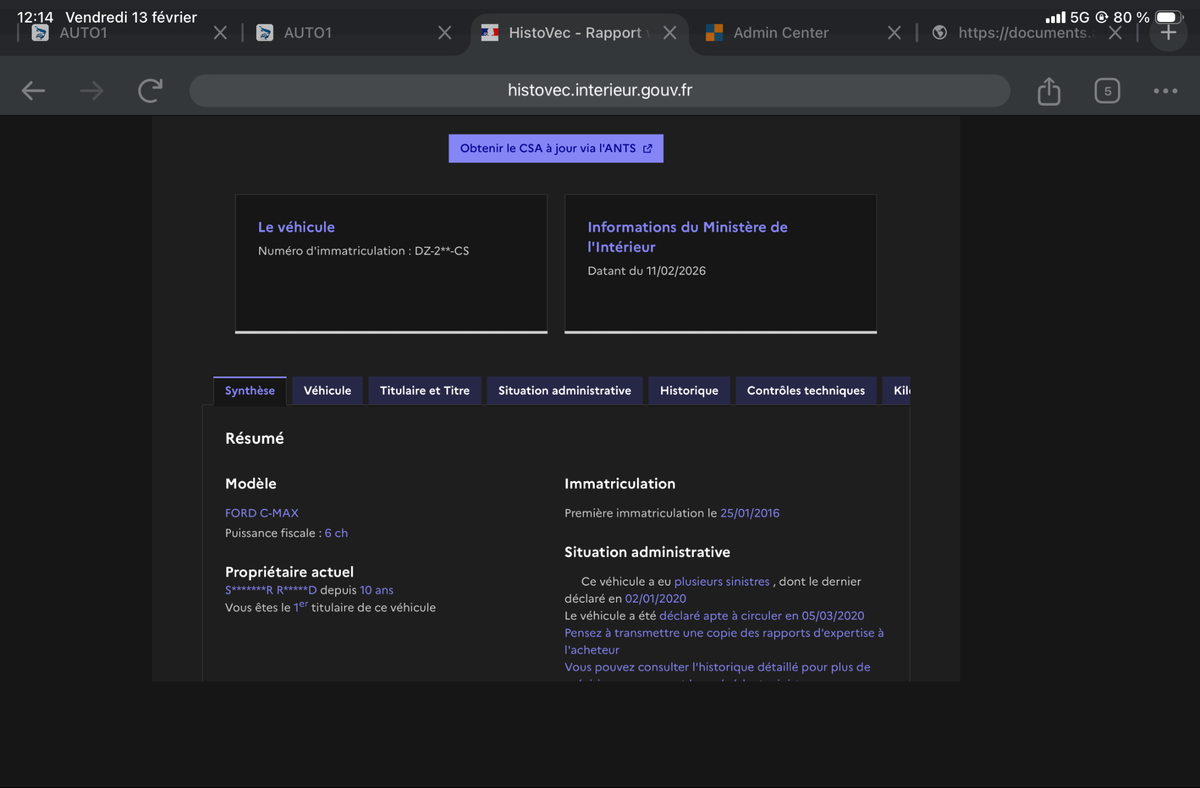The height and width of the screenshot is (788, 1200).
Task: Select the Synthèse tab
Action: pyautogui.click(x=249, y=391)
